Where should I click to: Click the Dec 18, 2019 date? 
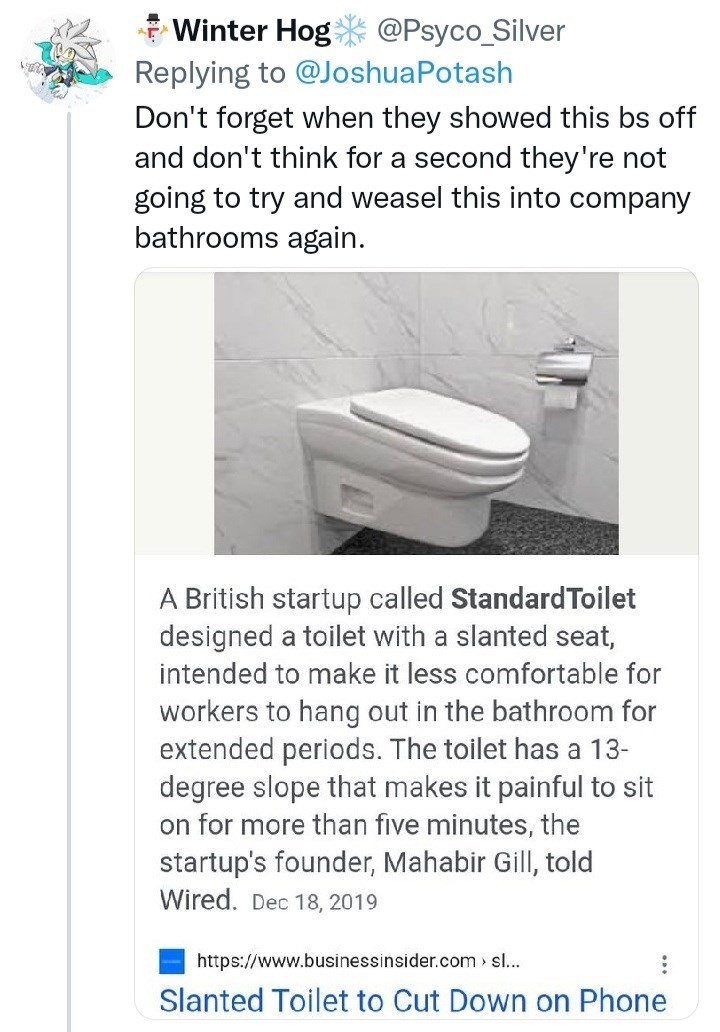coord(314,902)
